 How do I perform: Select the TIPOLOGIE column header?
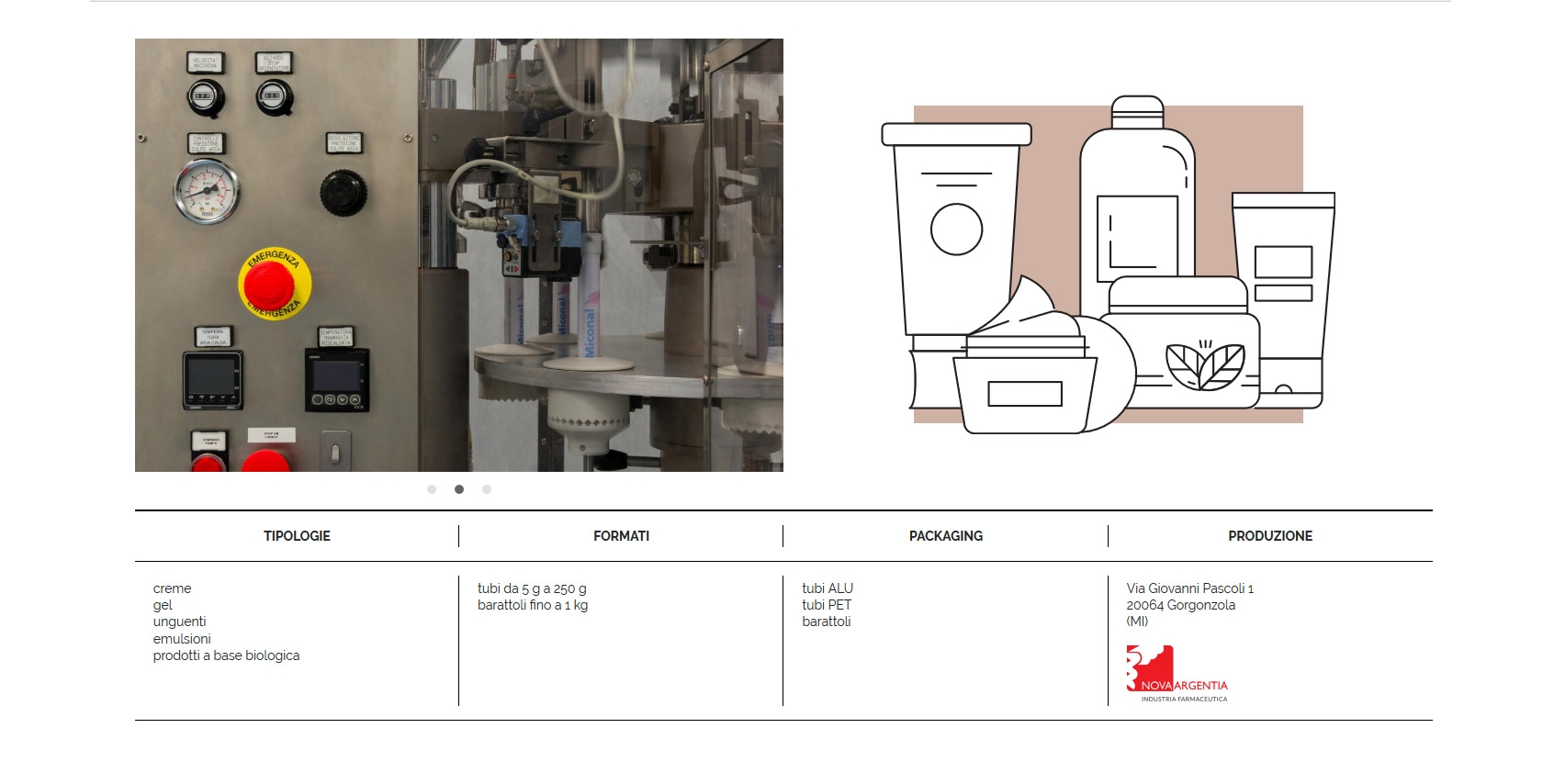point(297,536)
